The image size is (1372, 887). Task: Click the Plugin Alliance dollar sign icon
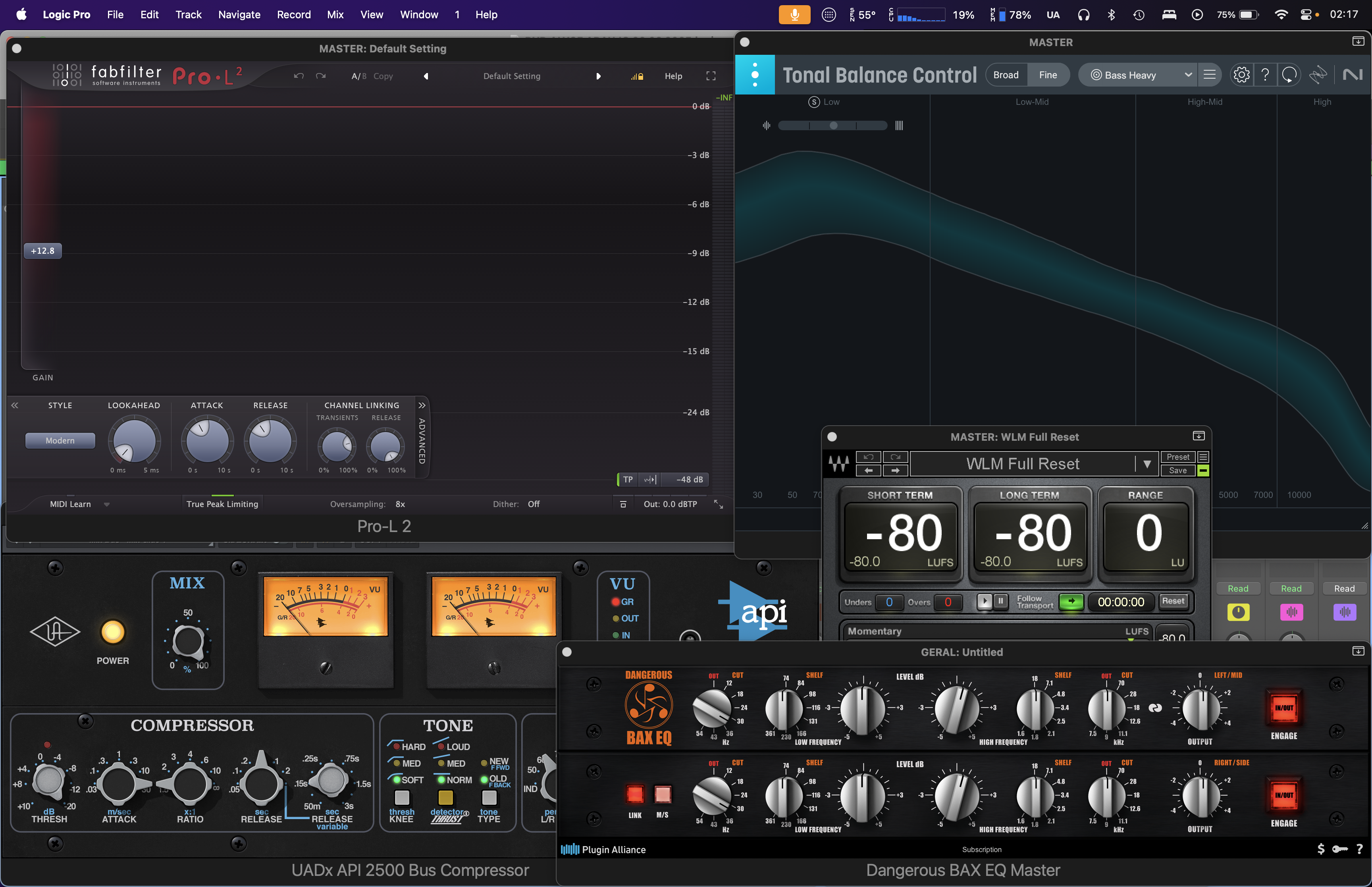click(x=1321, y=849)
